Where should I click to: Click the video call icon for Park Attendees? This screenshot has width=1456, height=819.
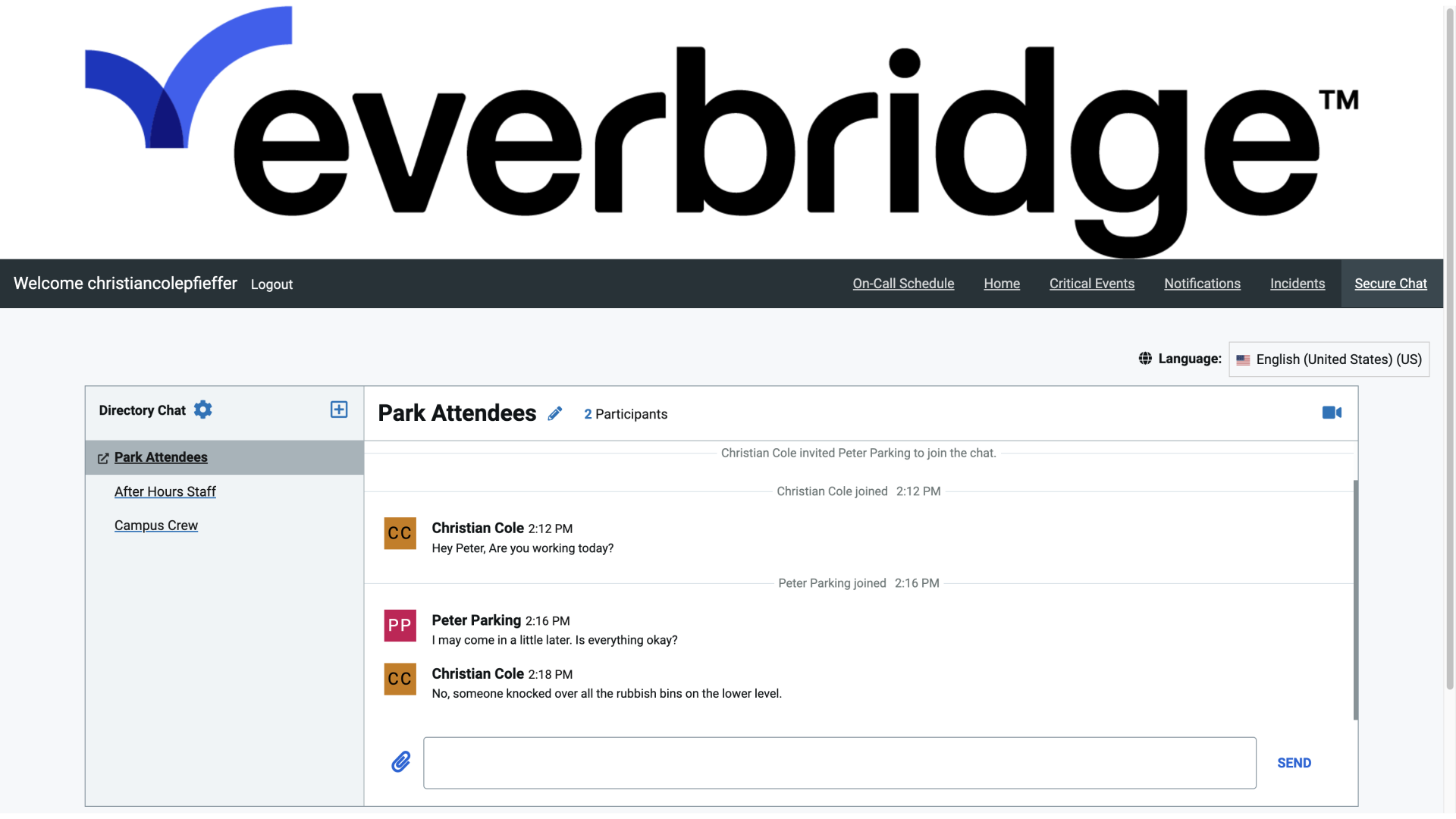coord(1332,412)
